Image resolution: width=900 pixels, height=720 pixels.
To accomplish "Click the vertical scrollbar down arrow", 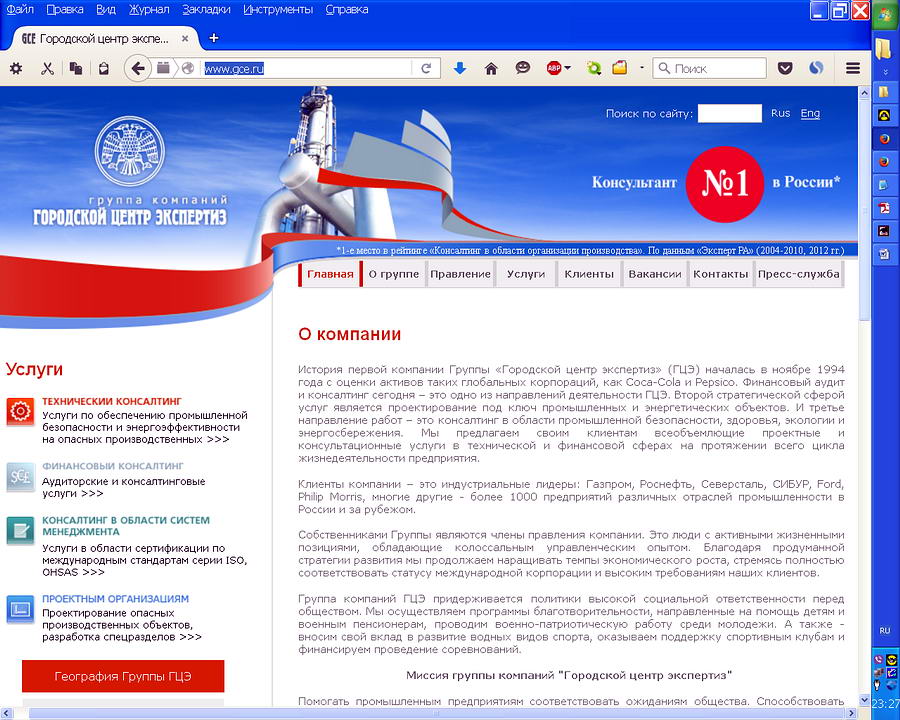I will 864,700.
